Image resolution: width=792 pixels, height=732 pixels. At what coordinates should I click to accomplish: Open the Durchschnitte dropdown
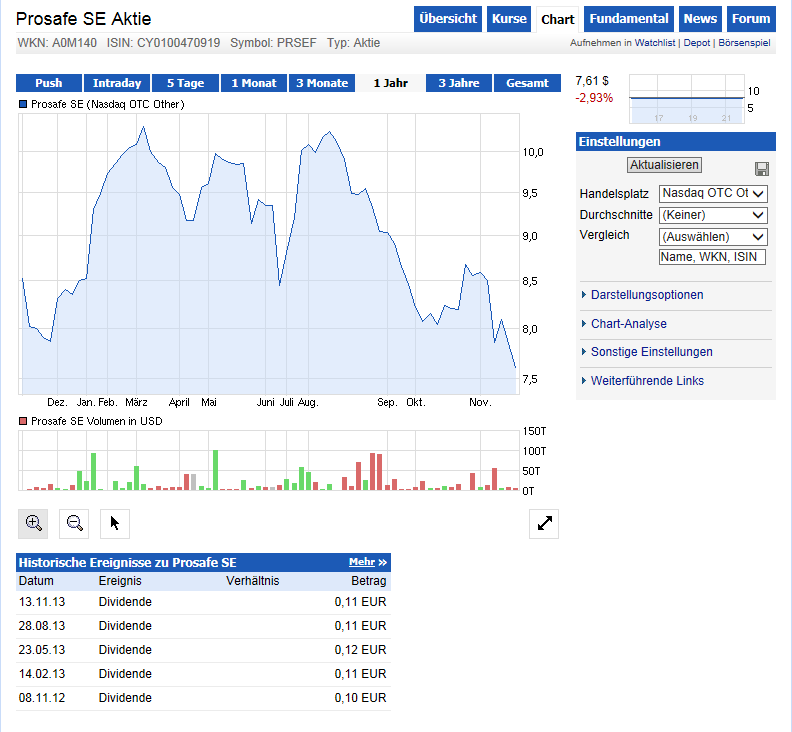(713, 215)
